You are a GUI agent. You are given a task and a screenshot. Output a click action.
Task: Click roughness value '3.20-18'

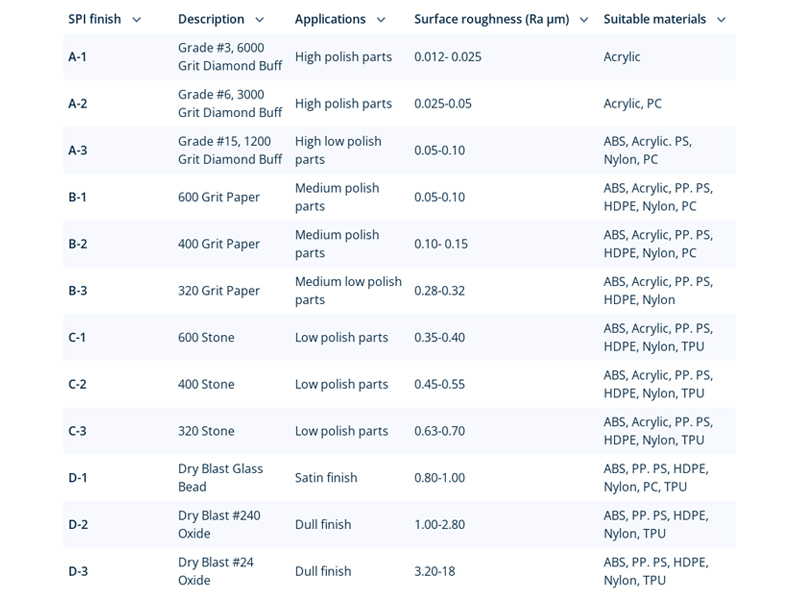tap(434, 571)
